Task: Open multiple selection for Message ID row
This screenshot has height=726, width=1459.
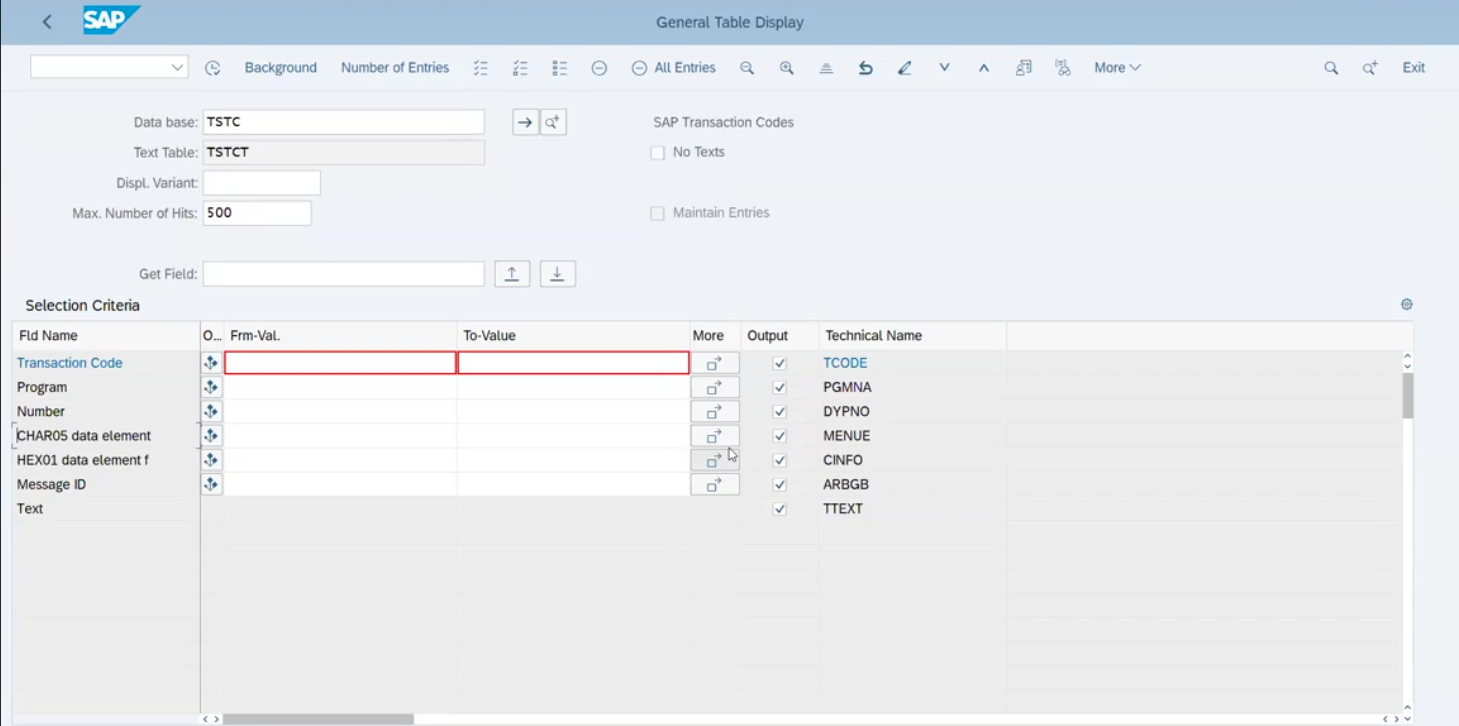Action: tap(715, 484)
